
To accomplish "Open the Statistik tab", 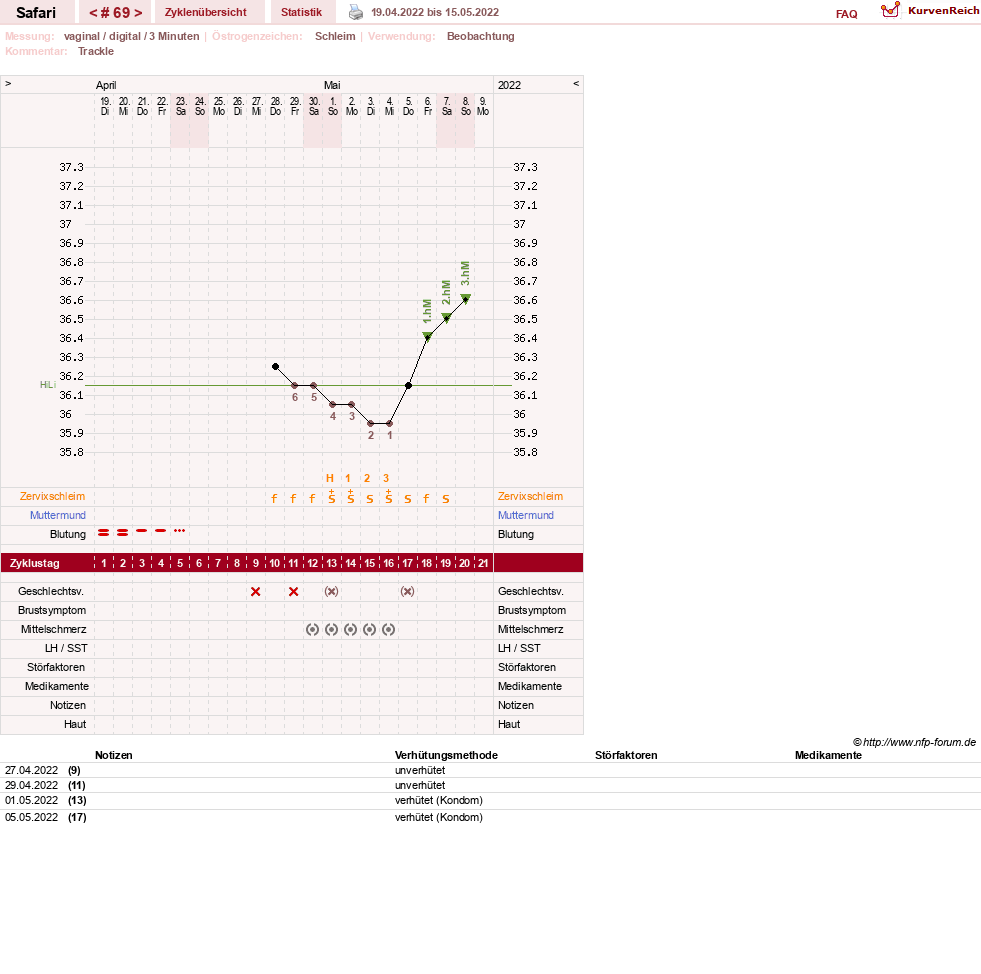I will coord(301,12).
